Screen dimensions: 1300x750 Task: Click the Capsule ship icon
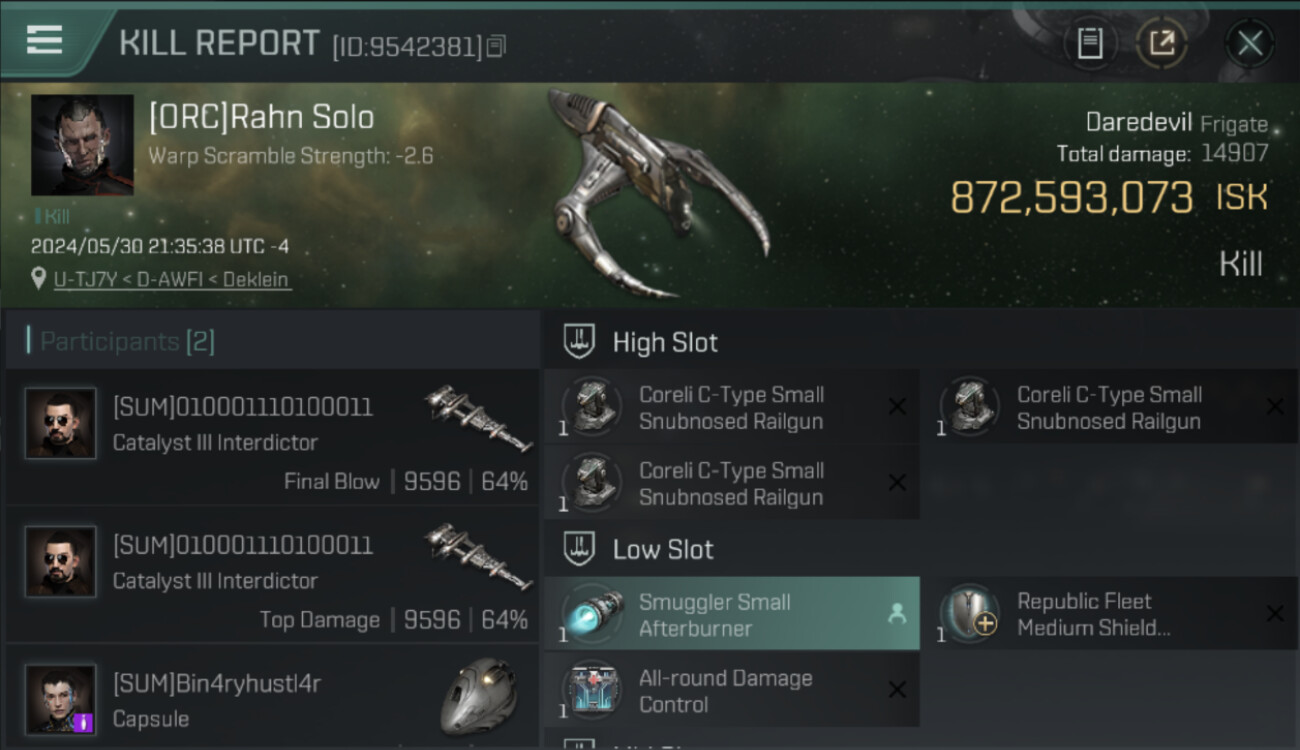479,695
